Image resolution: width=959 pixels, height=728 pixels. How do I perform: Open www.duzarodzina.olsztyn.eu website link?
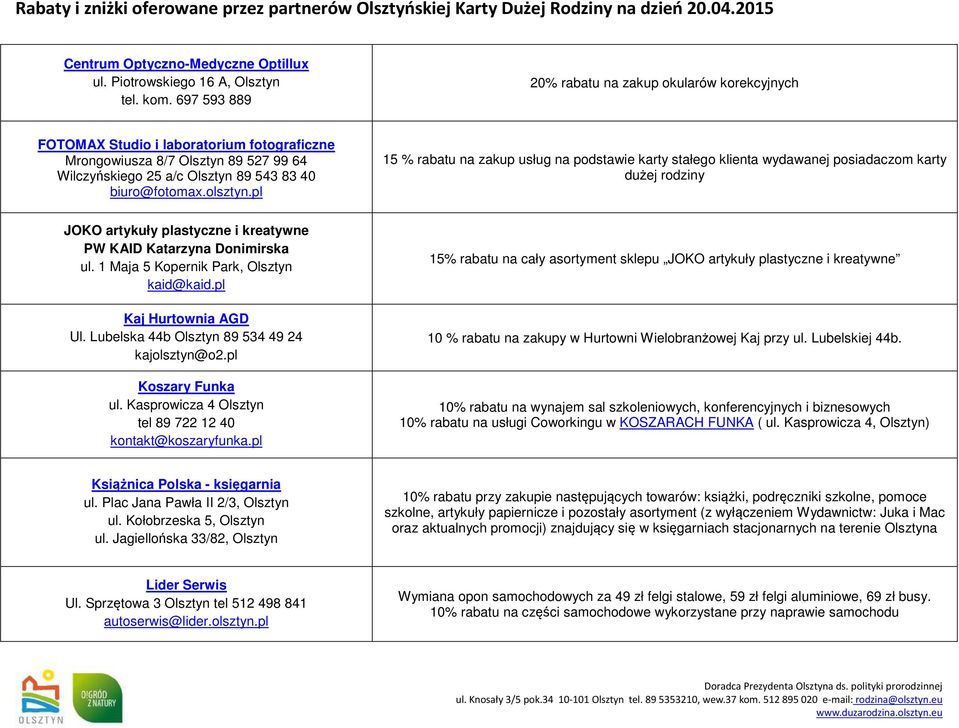tap(879, 713)
